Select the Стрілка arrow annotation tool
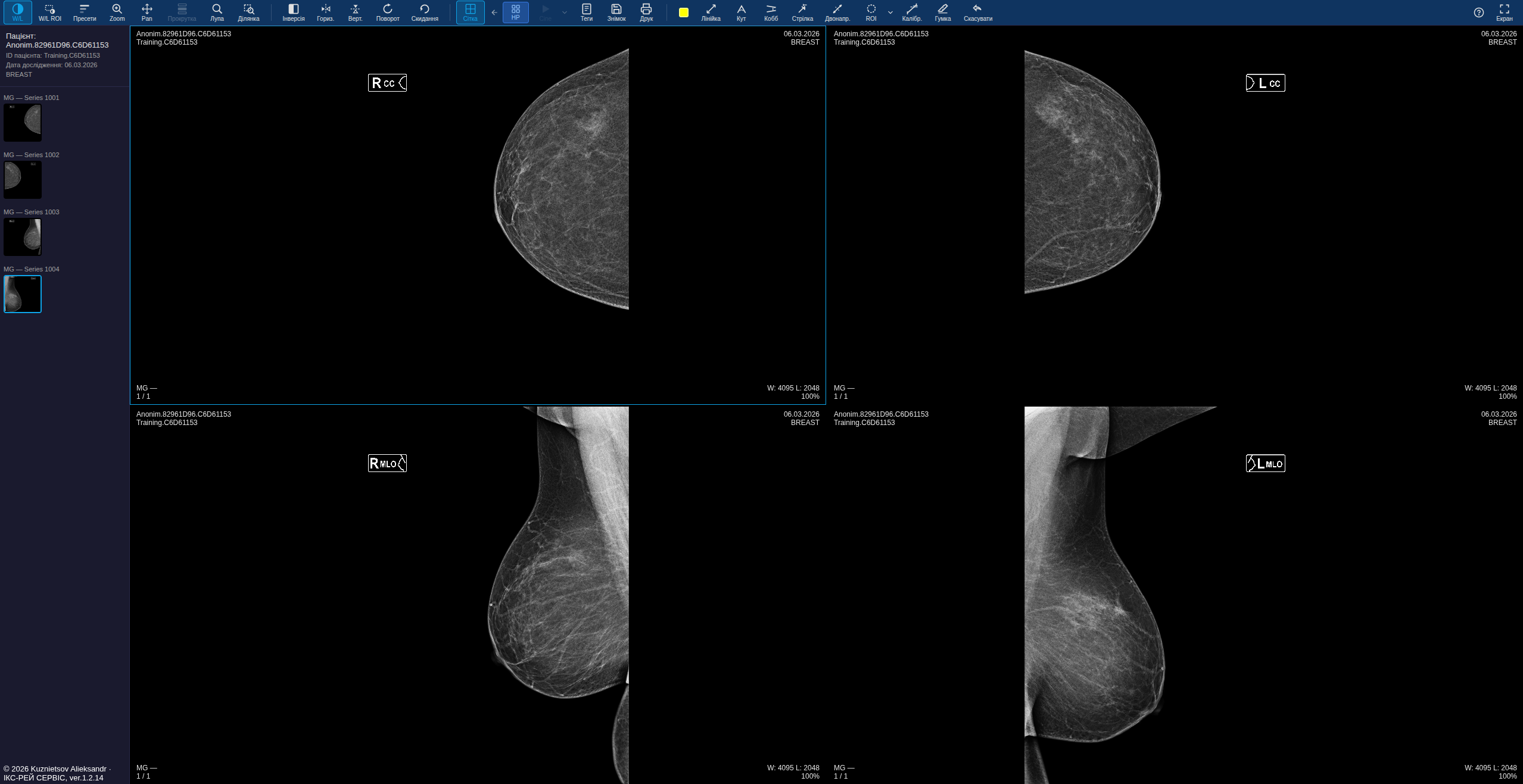Image resolution: width=1523 pixels, height=784 pixels. (803, 13)
